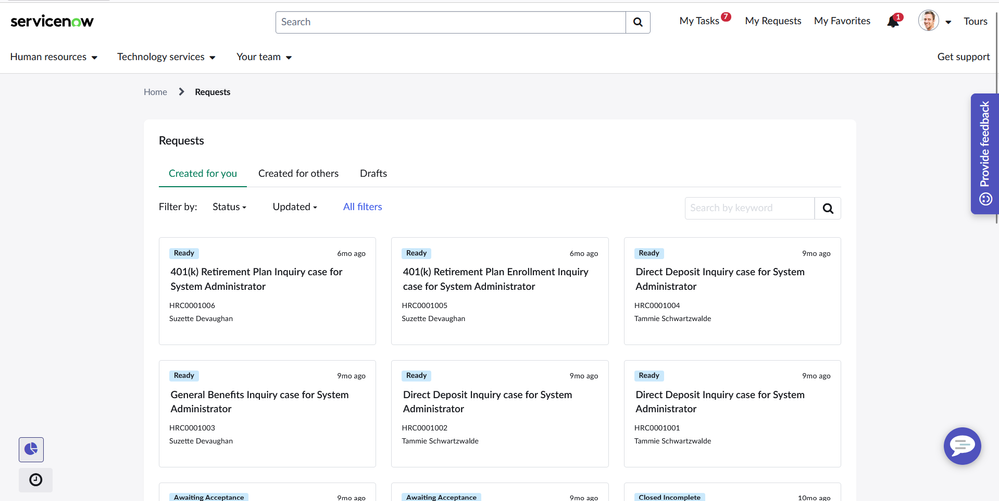
Task: Click the clock icon button
Action: coord(36,480)
